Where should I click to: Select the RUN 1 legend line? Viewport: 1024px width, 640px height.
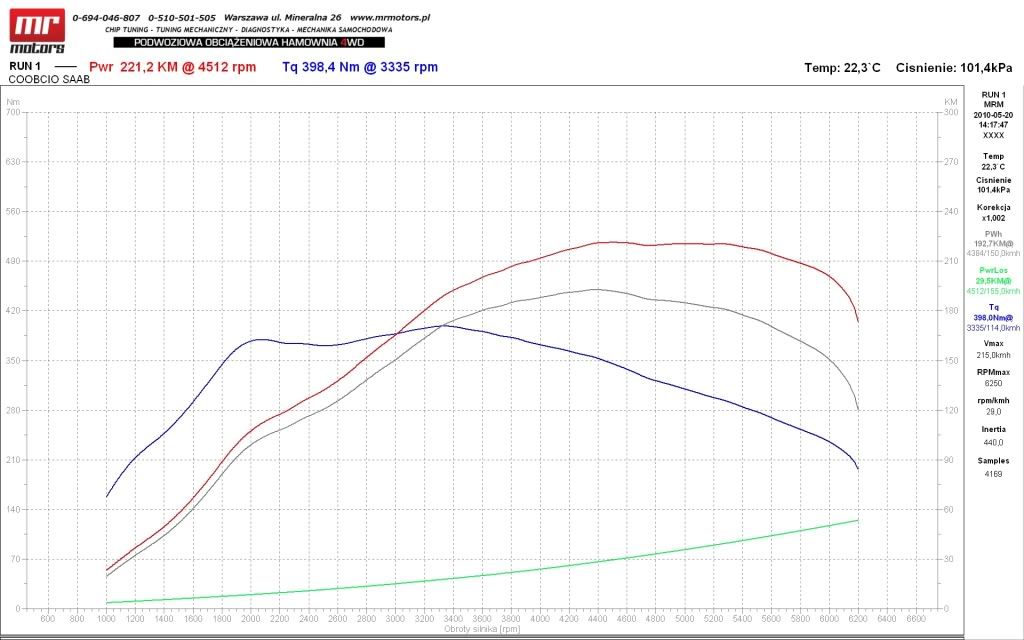43,66
